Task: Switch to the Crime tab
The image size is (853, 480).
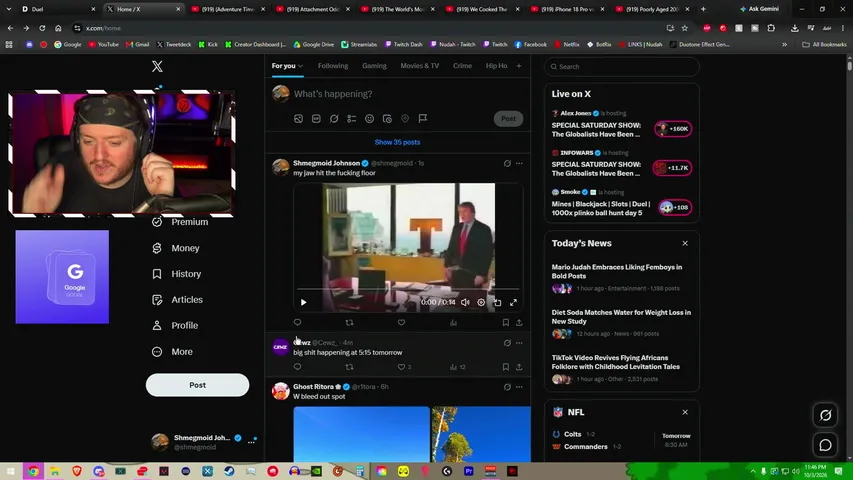Action: click(462, 66)
